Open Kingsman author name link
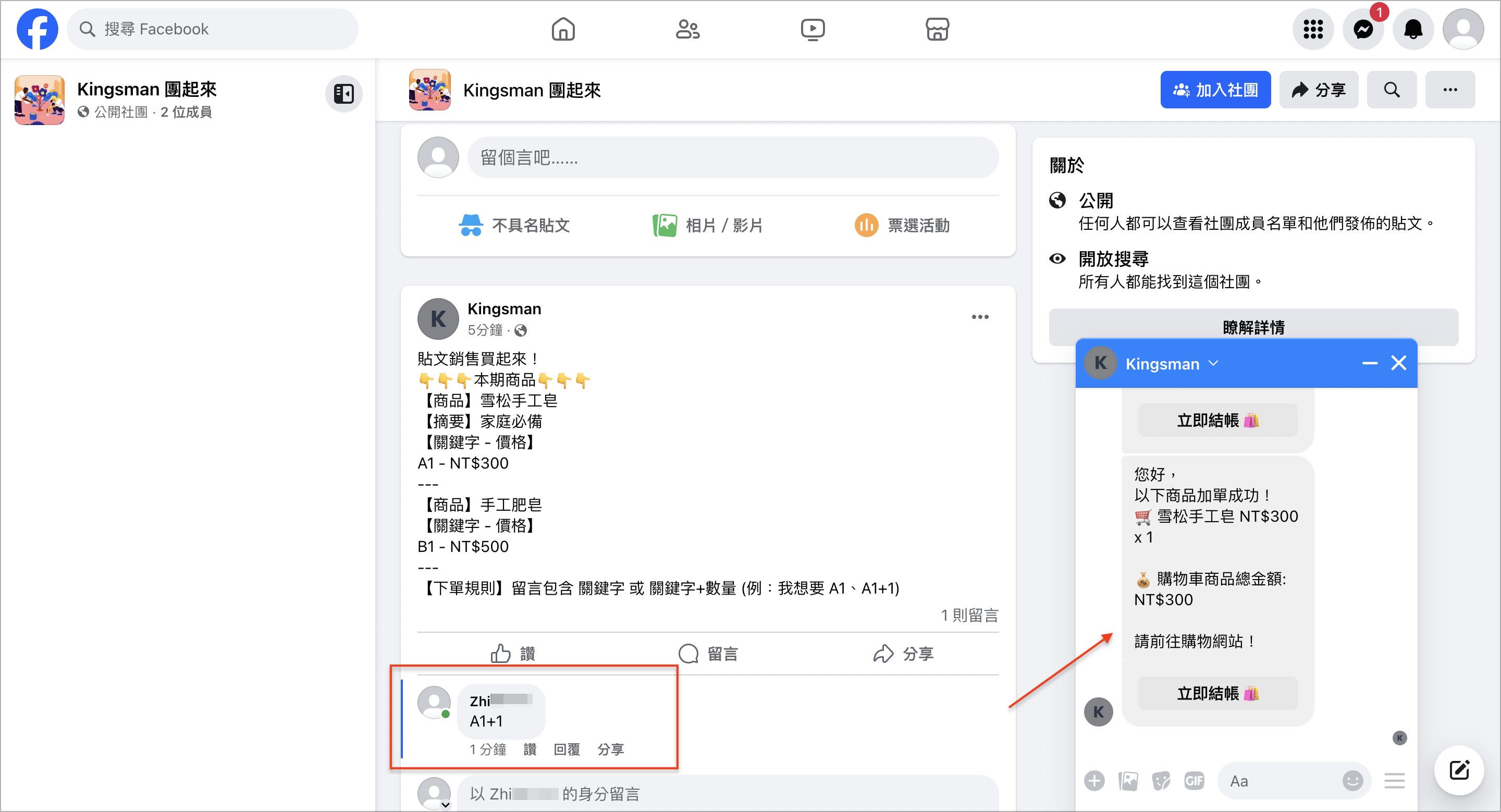 point(504,309)
